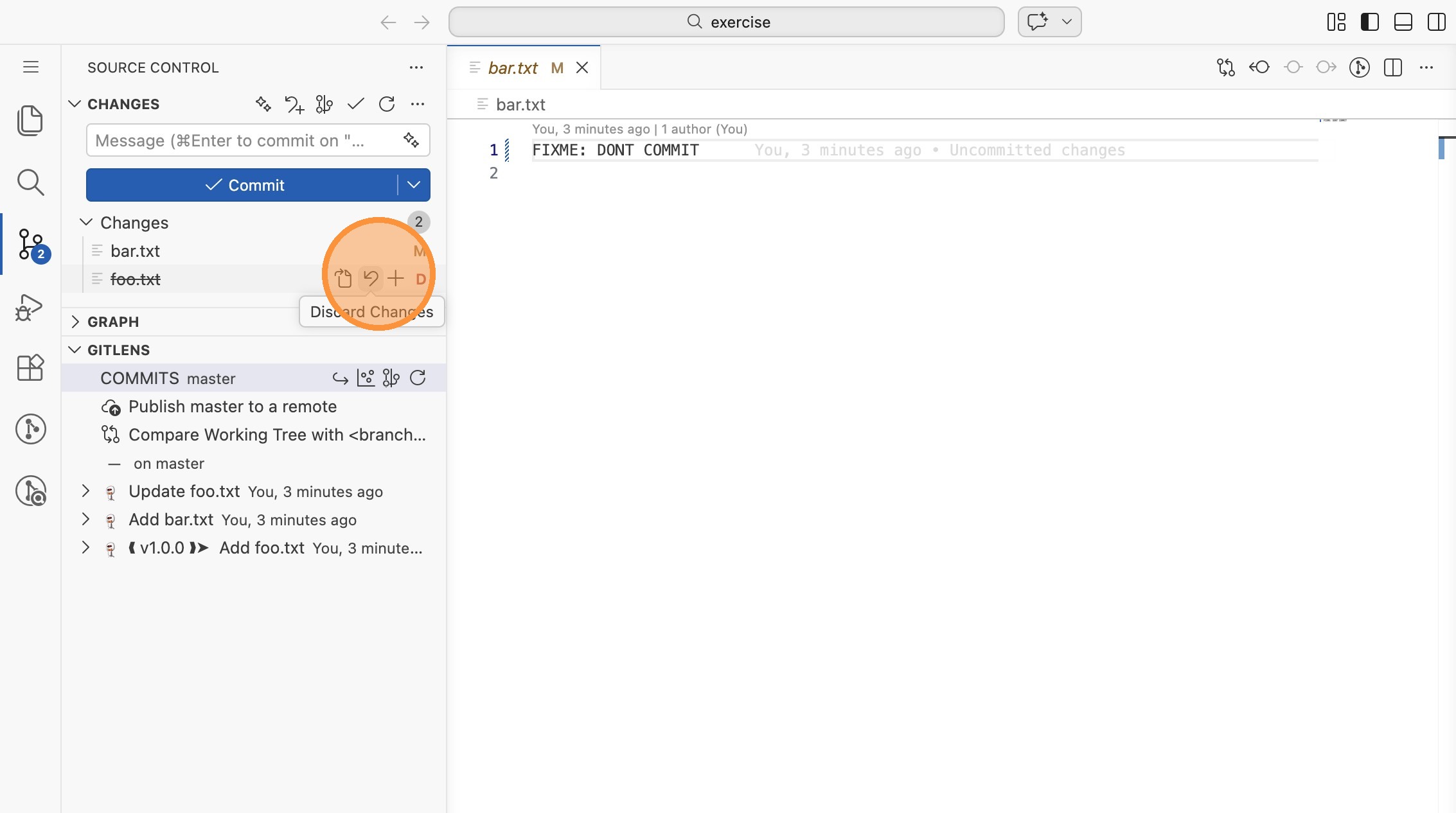Toggle the primary side bar

point(1369,22)
